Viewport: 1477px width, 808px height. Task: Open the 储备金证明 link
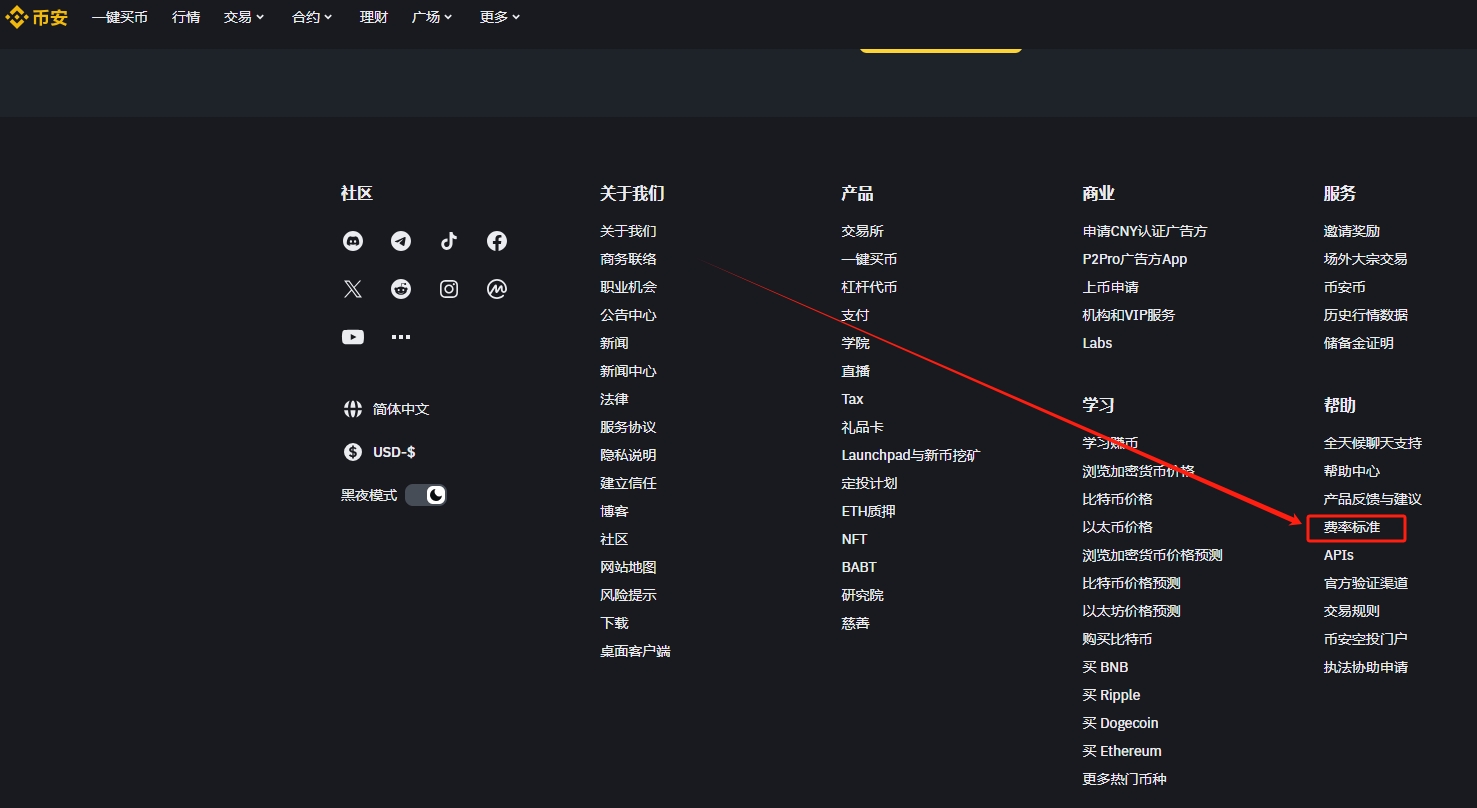point(1359,343)
